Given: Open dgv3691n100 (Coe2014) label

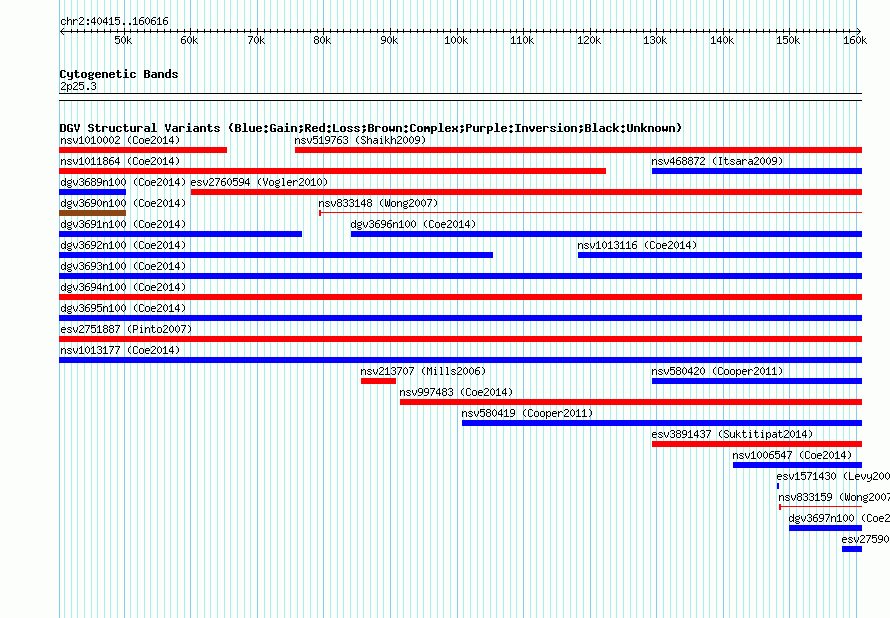Looking at the screenshot, I should coord(123,224).
